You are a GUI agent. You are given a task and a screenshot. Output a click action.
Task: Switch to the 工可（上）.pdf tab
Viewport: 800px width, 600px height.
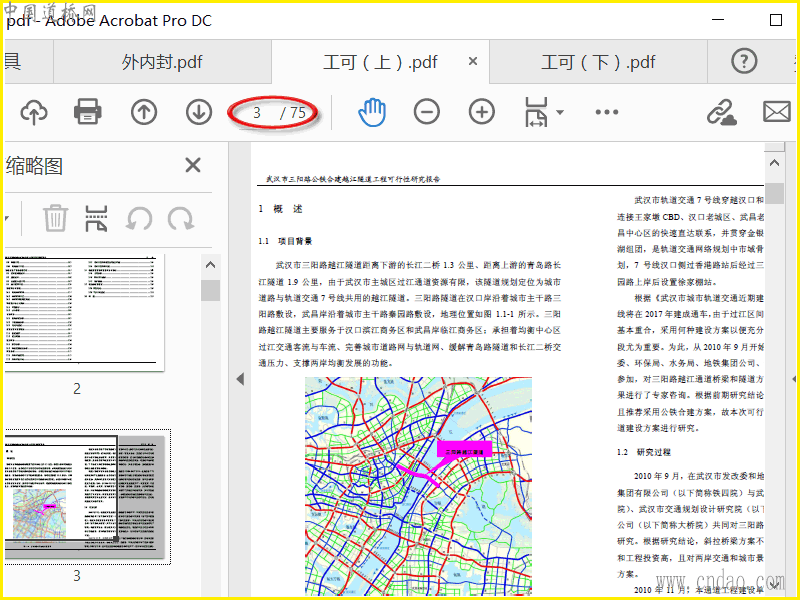click(380, 62)
